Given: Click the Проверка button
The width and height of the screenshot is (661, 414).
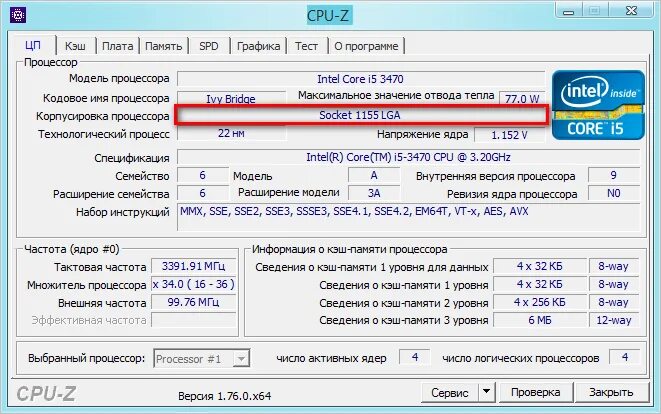Looking at the screenshot, I should 535,392.
